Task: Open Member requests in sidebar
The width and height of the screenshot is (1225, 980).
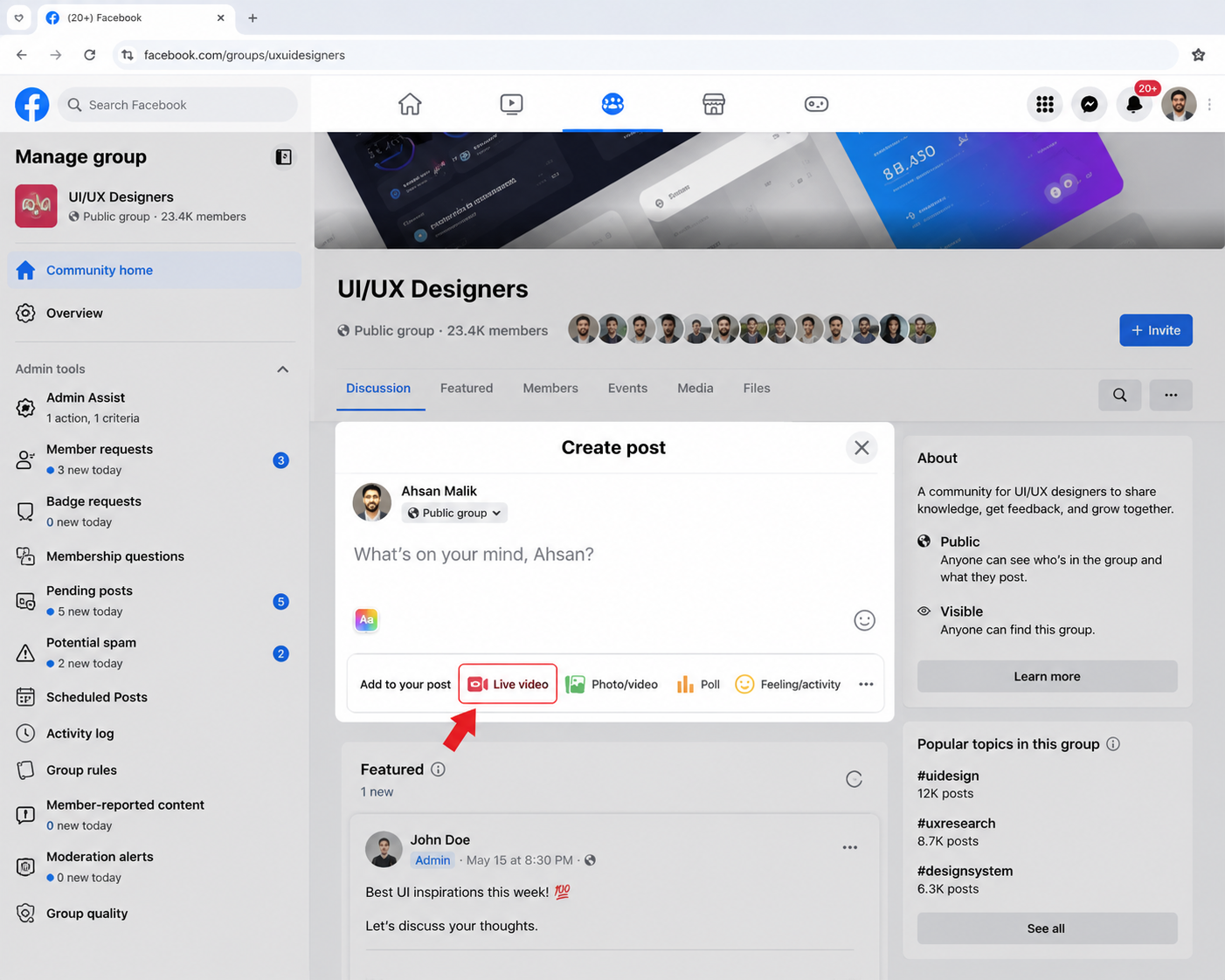Action: click(x=155, y=459)
